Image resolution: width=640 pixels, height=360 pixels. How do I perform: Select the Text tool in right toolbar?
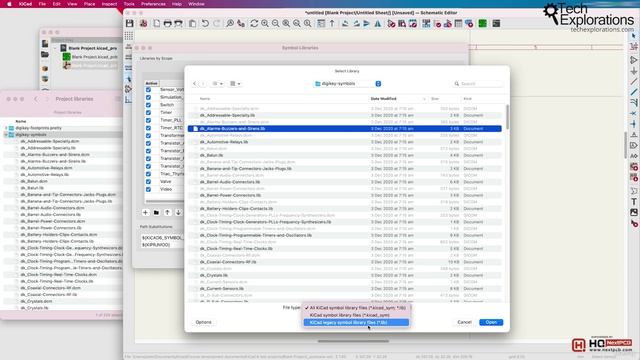633,202
